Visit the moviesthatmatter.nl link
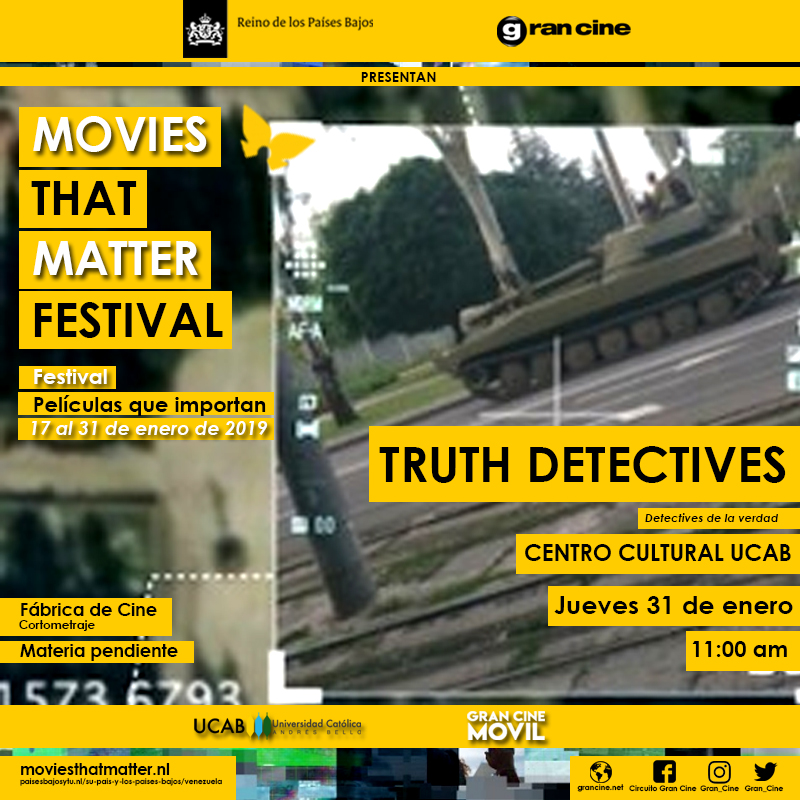 pos(95,769)
